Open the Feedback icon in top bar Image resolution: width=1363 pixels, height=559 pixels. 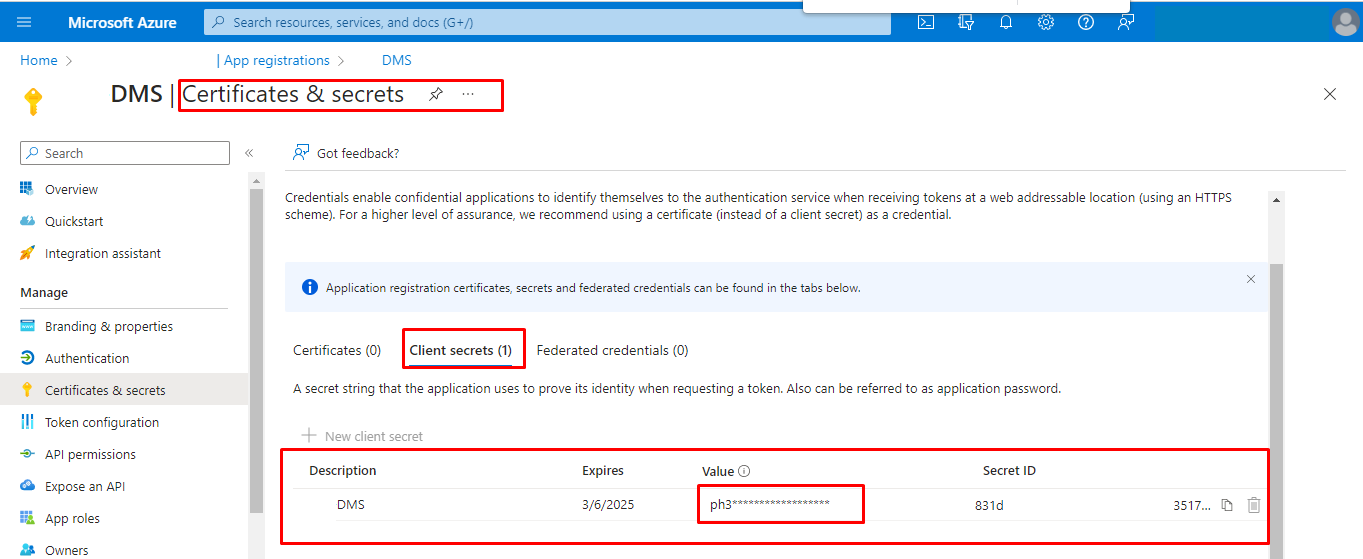[x=1126, y=22]
